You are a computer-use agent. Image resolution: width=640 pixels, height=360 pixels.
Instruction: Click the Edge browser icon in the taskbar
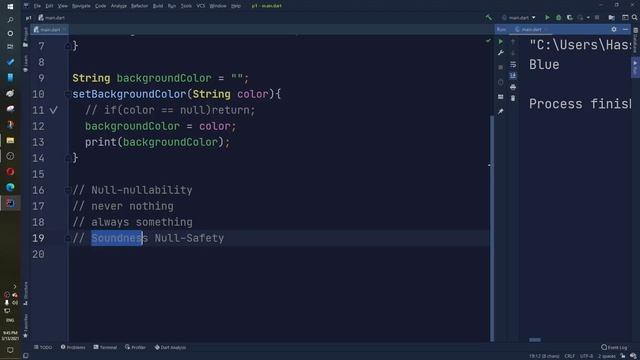[10, 187]
